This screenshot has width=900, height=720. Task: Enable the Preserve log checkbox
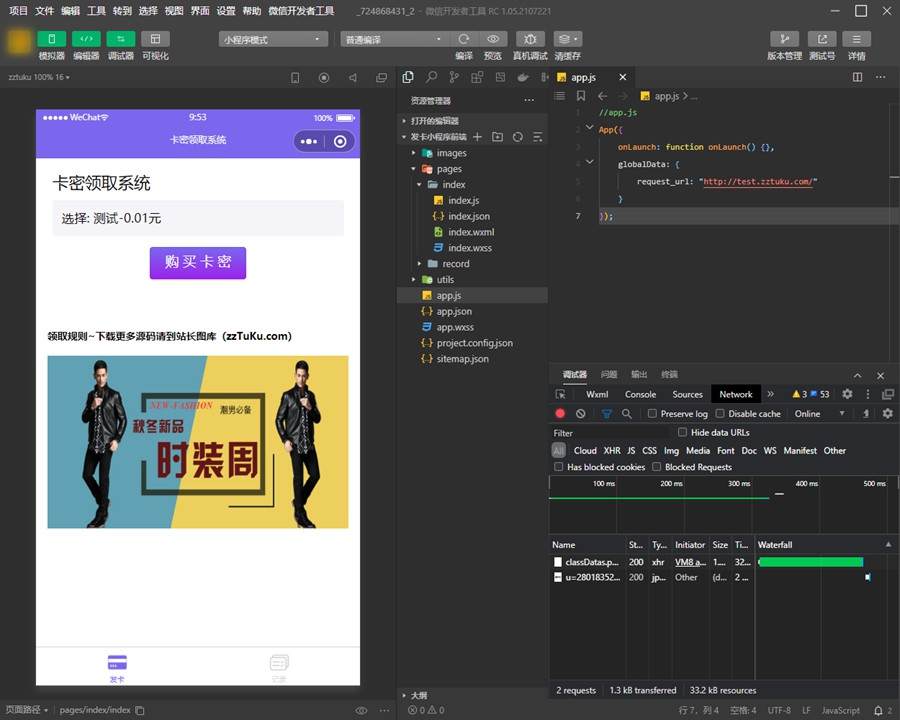(x=652, y=413)
